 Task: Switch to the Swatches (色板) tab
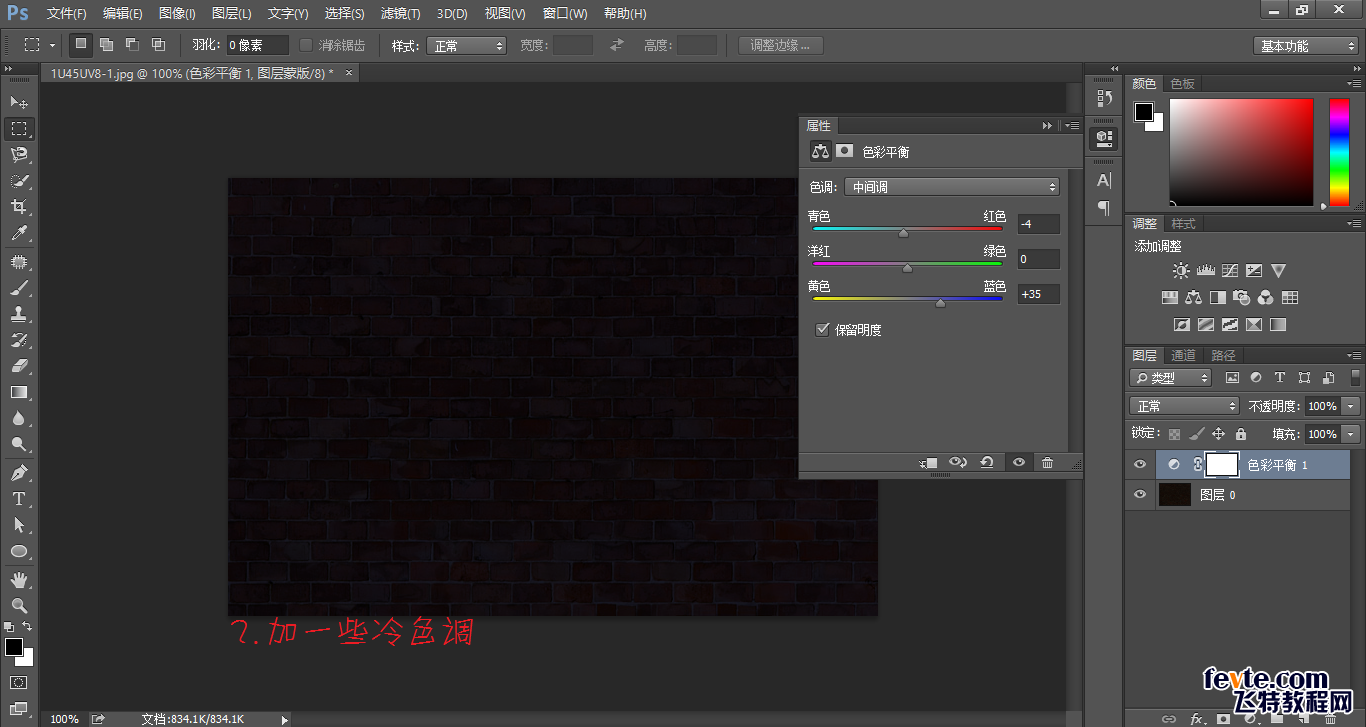point(1183,84)
